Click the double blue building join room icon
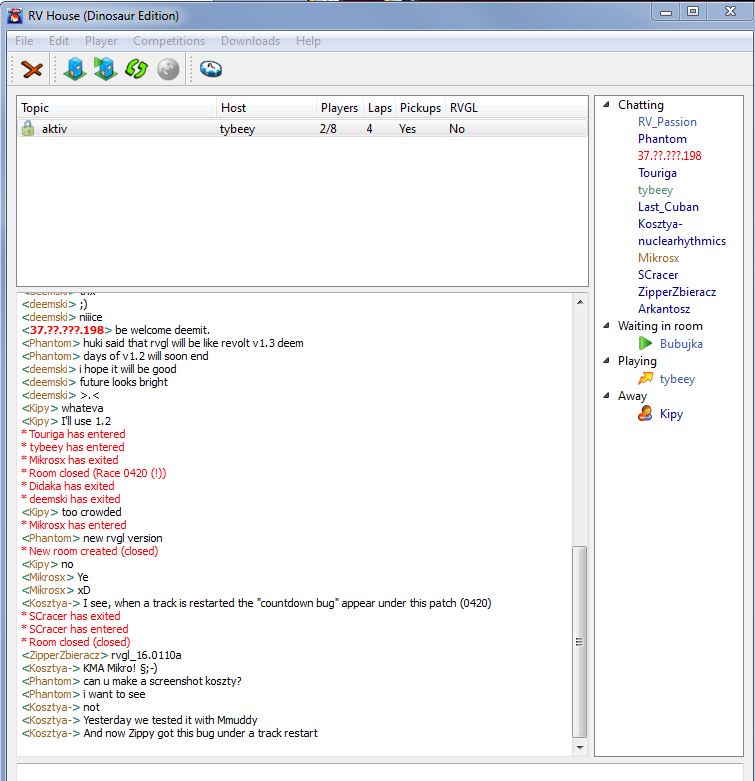The width and height of the screenshot is (755, 781). tap(105, 69)
